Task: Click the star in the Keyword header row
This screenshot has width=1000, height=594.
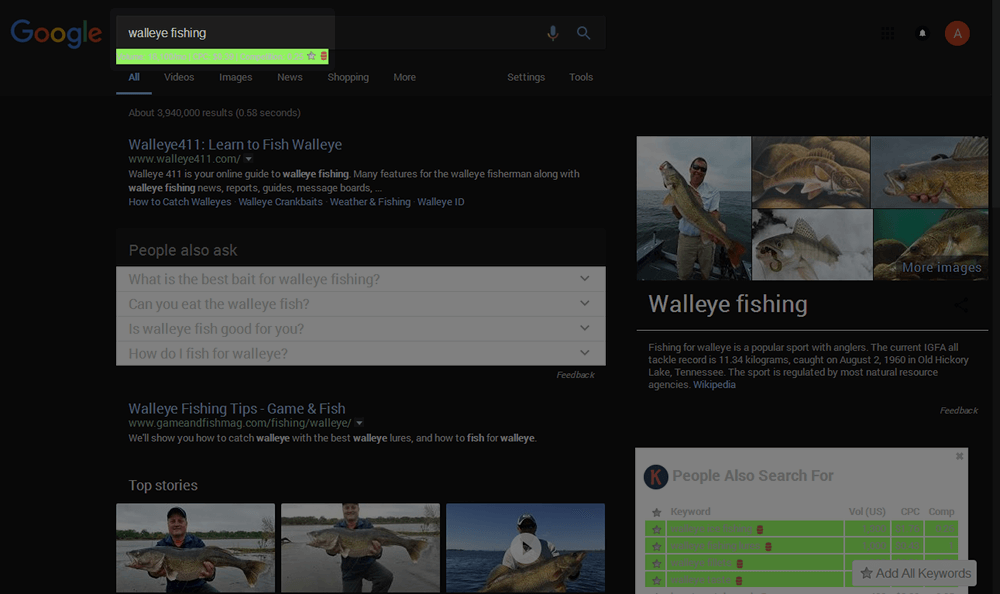Action: point(656,512)
